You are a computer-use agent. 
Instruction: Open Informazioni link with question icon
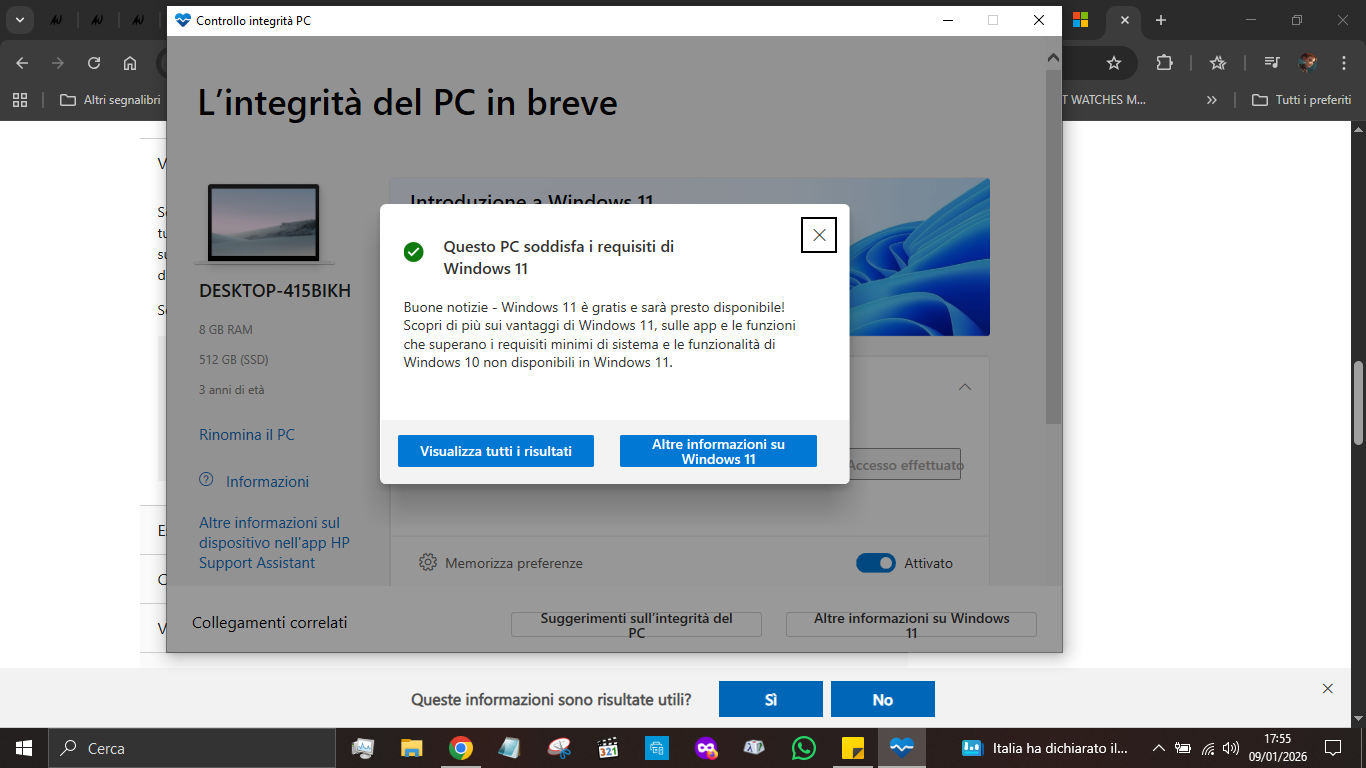(x=254, y=481)
